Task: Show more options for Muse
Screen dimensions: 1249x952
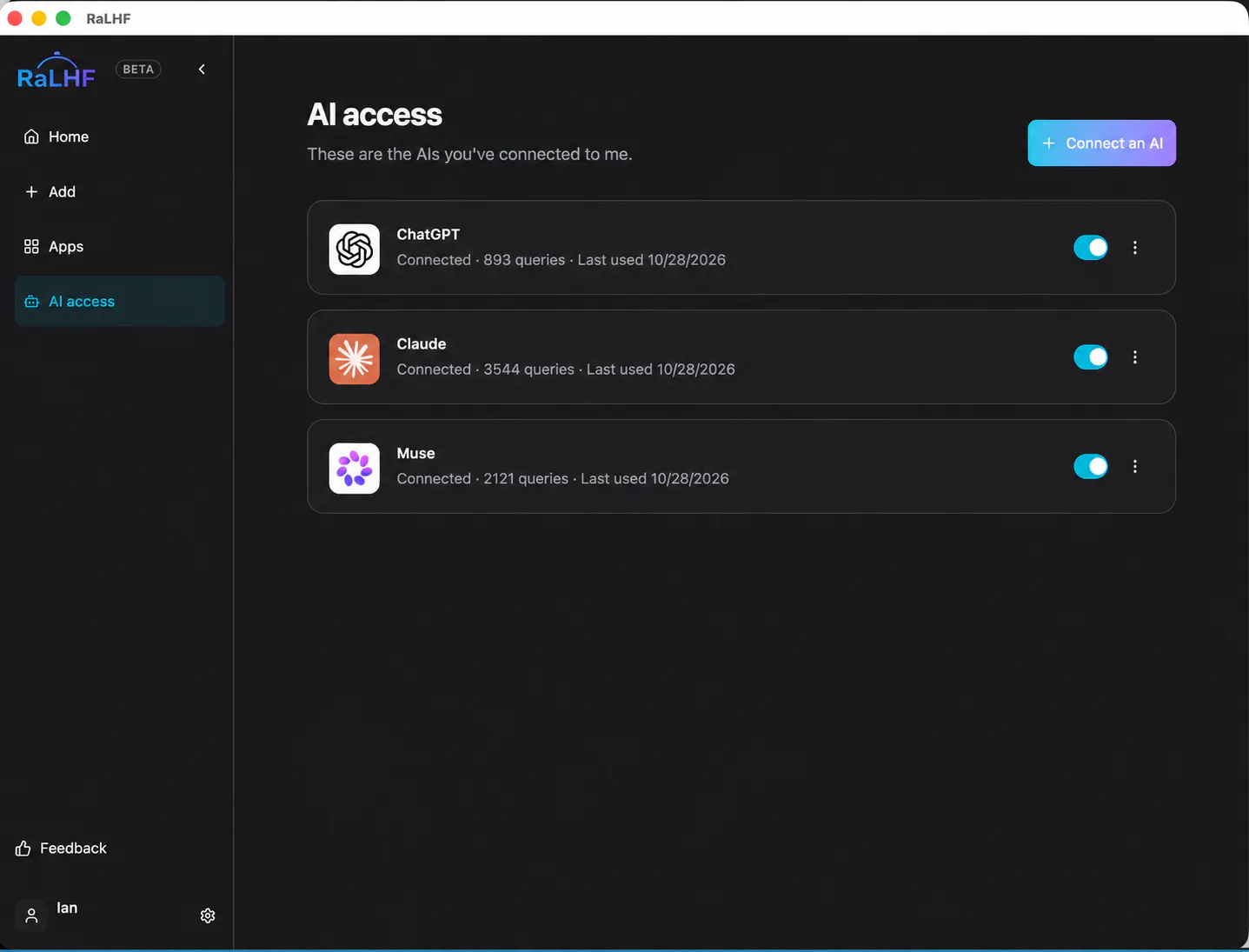Action: point(1135,467)
